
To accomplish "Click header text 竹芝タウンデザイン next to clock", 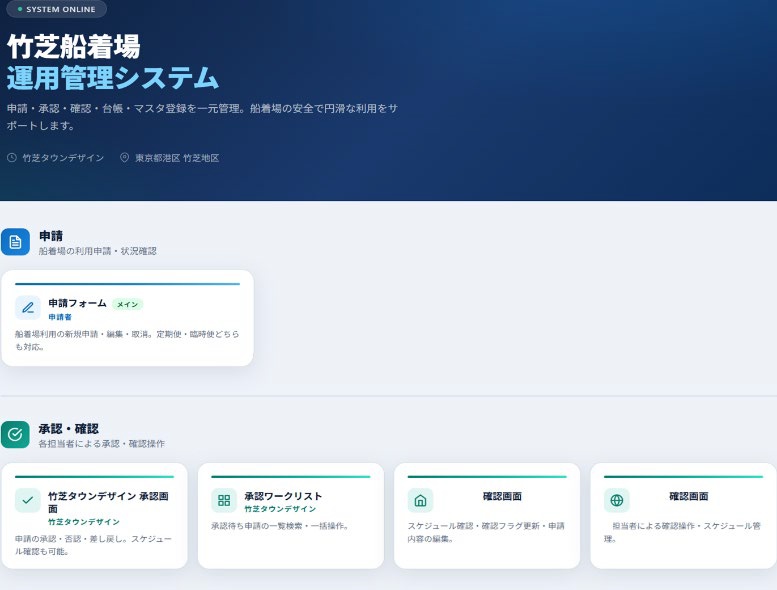I will (63, 158).
